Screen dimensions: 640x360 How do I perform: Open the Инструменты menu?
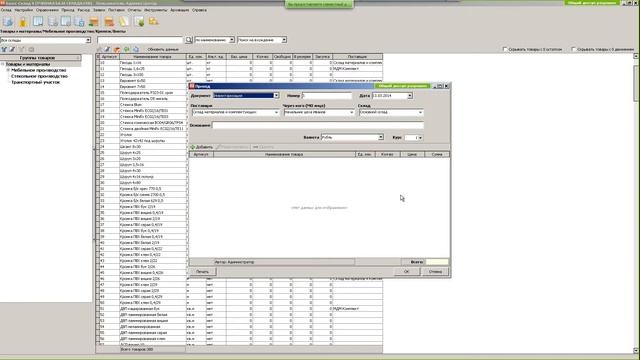156,10
